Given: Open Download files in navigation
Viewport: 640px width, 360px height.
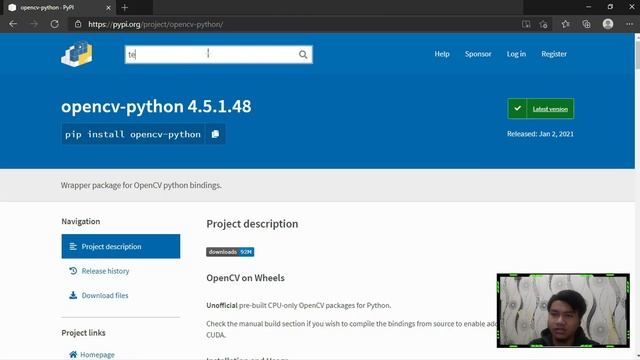Looking at the screenshot, I should click(104, 296).
